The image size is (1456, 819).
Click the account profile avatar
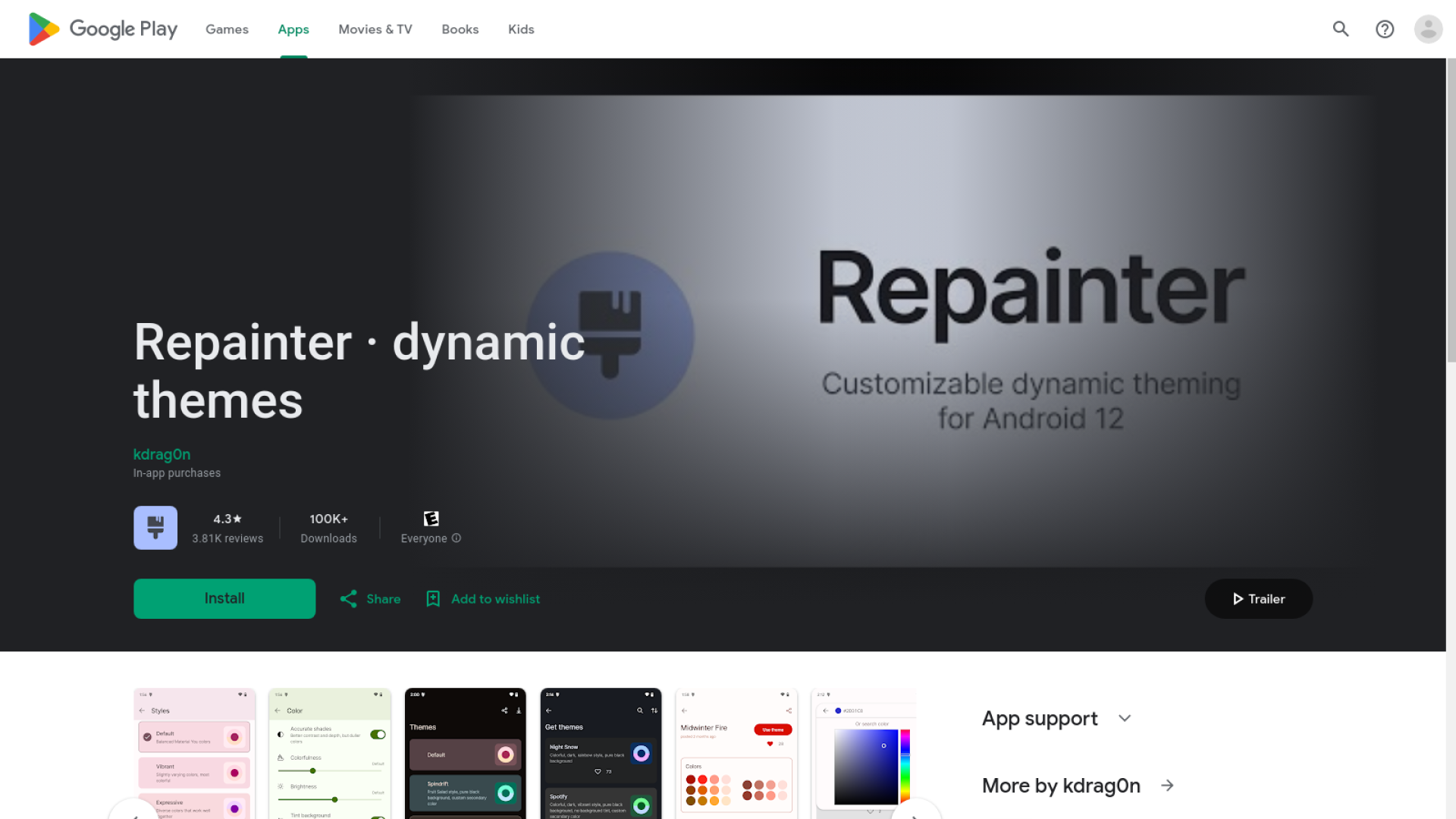pos(1428,29)
